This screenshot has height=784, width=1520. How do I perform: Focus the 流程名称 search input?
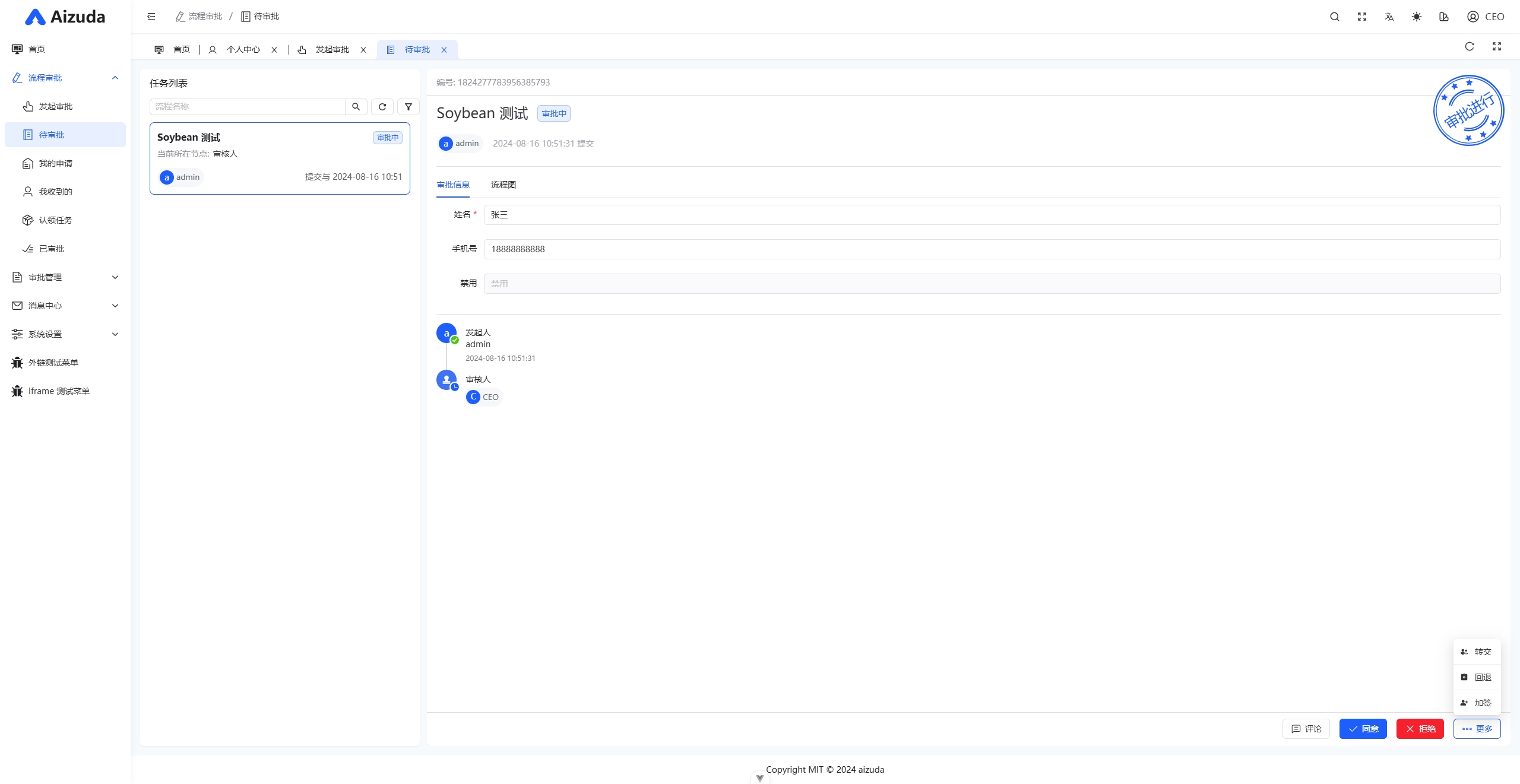pyautogui.click(x=247, y=107)
